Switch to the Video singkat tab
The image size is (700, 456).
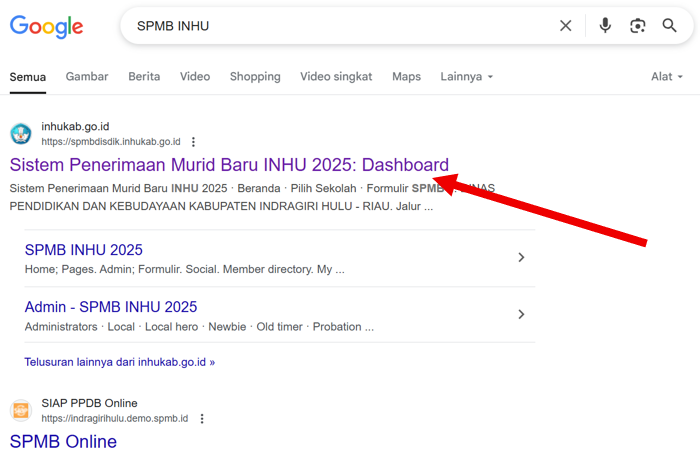pos(336,76)
